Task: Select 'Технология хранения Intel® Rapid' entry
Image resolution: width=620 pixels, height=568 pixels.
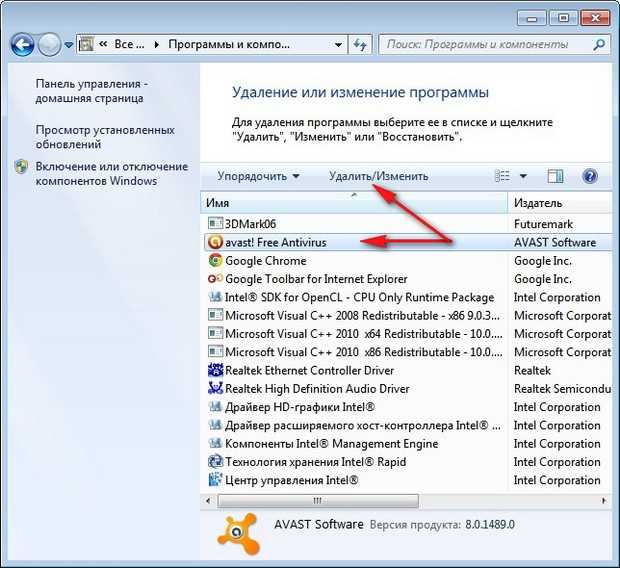Action: 315,462
